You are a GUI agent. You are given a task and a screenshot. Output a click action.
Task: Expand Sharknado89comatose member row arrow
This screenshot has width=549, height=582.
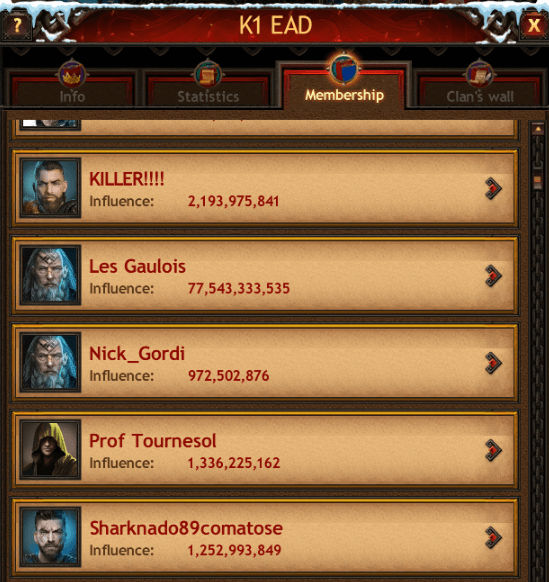click(x=493, y=537)
